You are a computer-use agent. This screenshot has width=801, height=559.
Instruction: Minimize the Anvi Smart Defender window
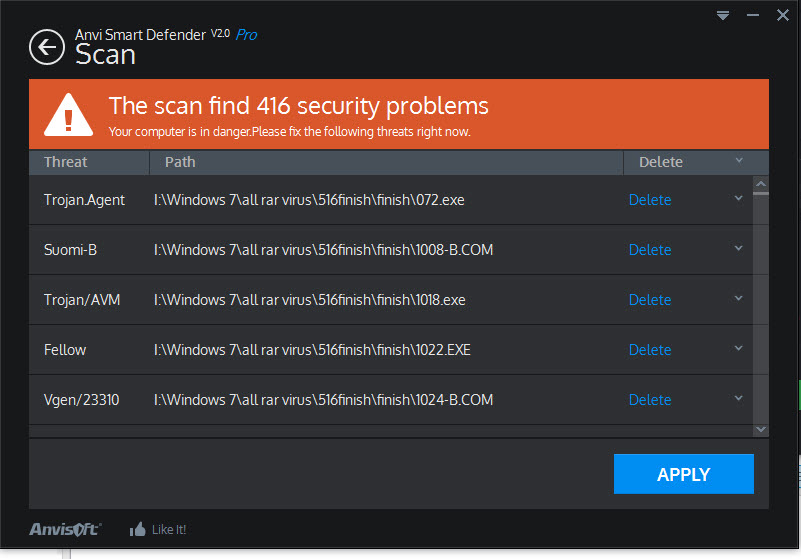751,16
